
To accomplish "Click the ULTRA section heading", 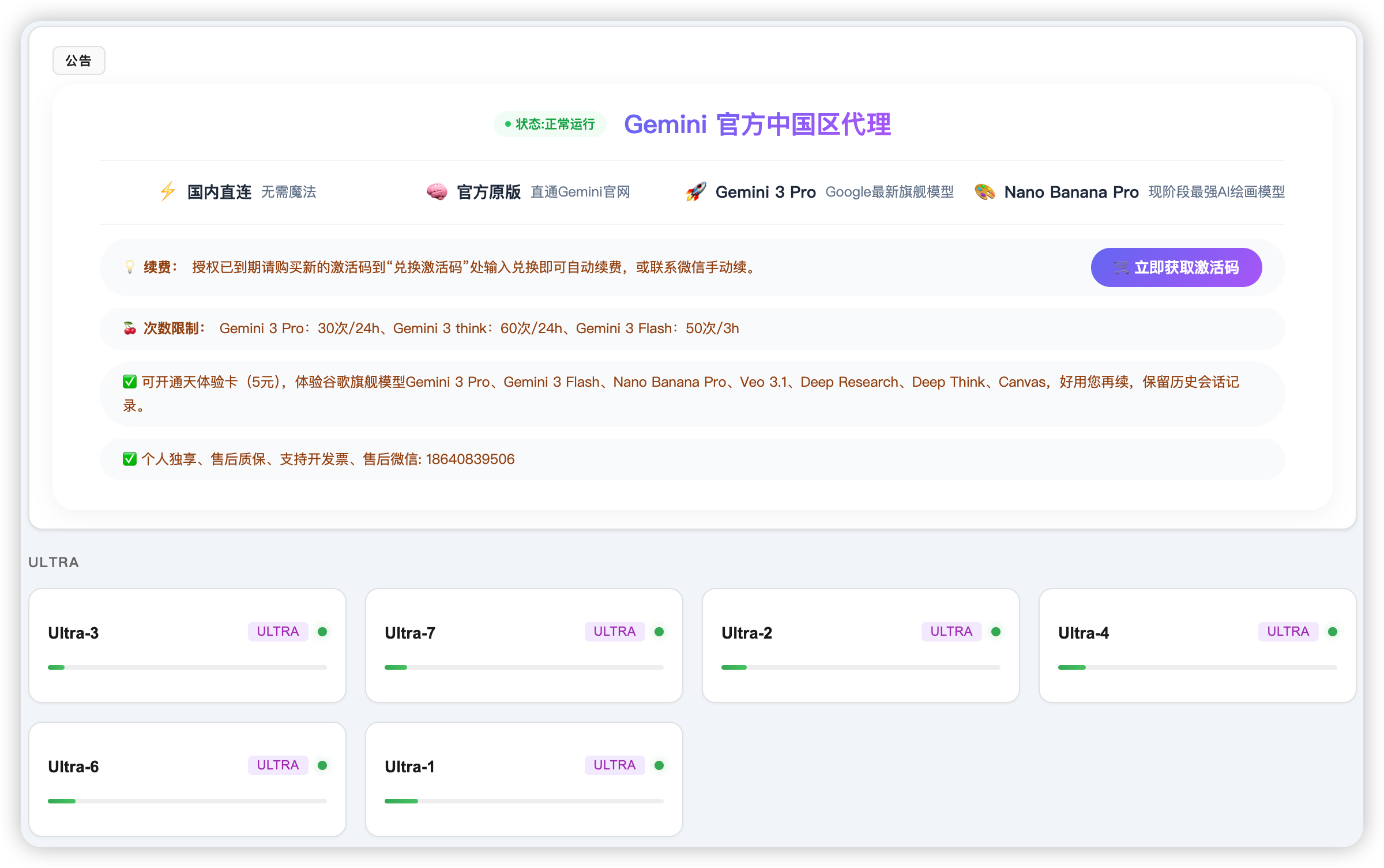I will [x=54, y=562].
